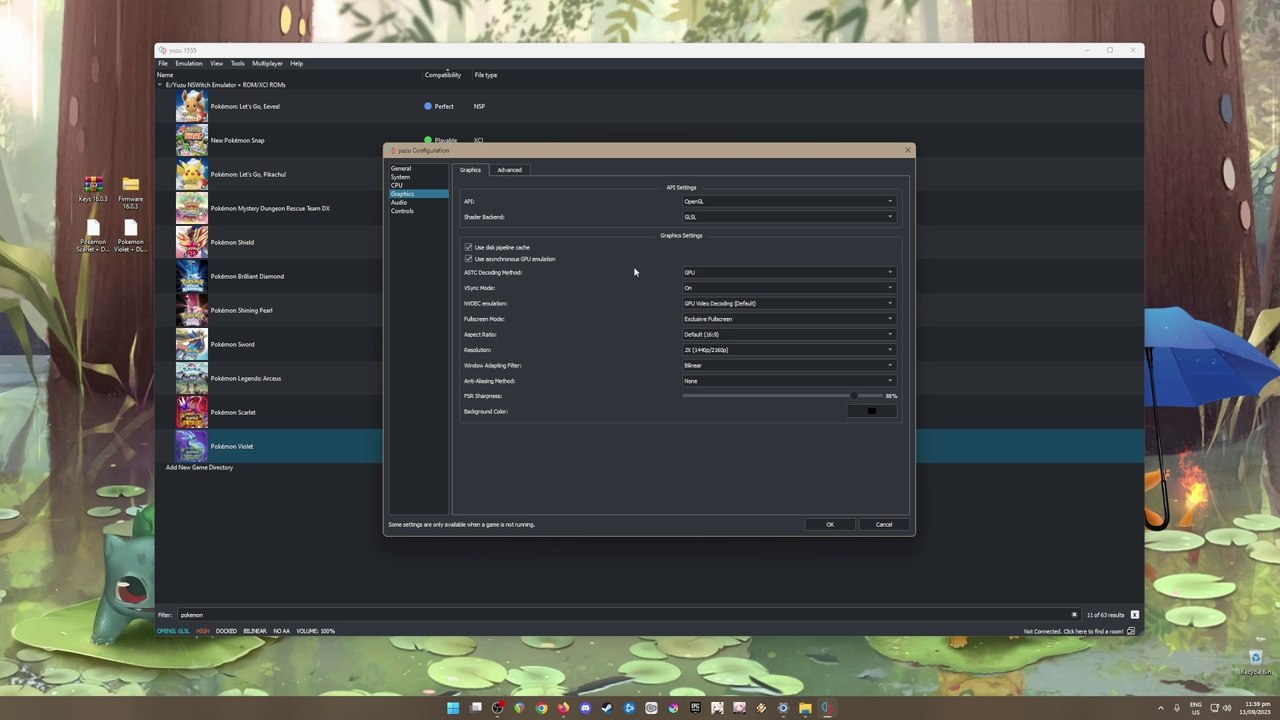Launch Firefox from taskbar
The image size is (1280, 720).
(563, 708)
